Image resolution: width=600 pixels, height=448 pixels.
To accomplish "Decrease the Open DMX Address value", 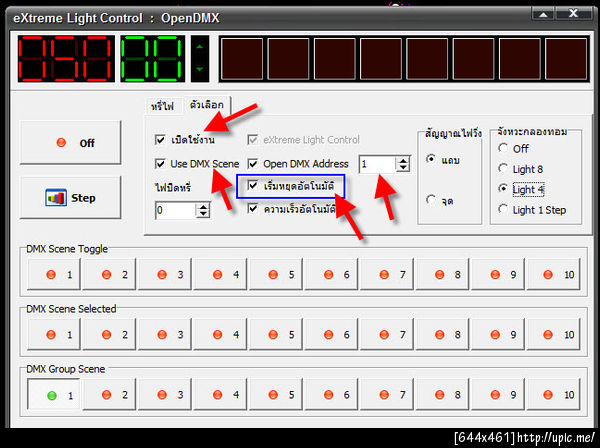I will 403,168.
